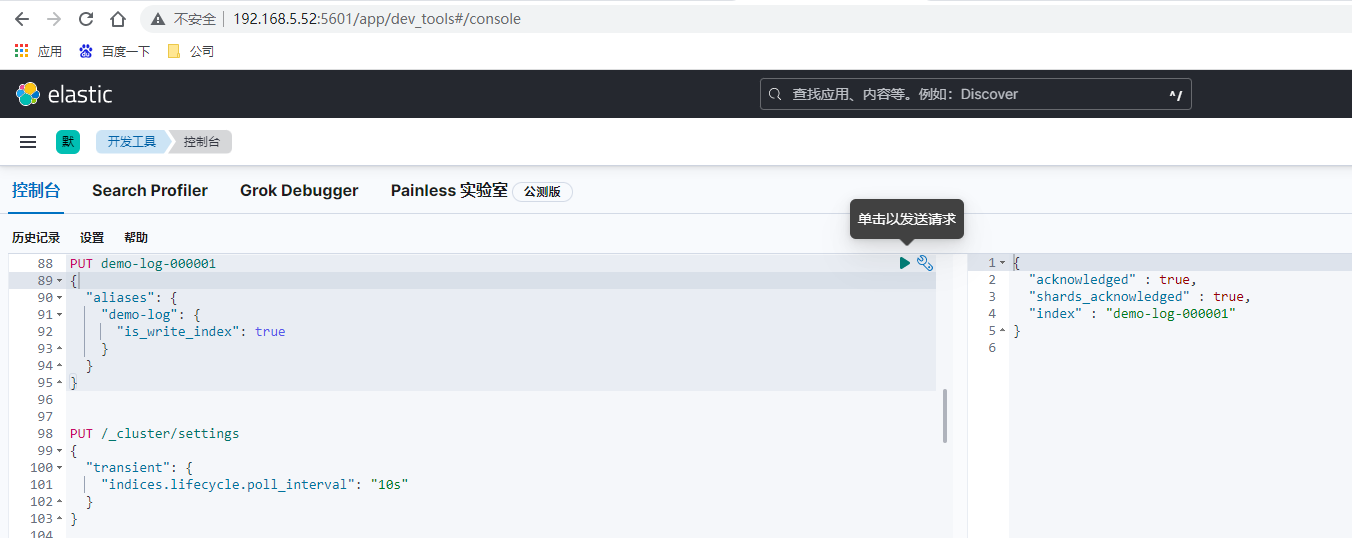Viewport: 1352px width, 538px height.
Task: Collapse the transient fold at line 100
Action: 59,468
